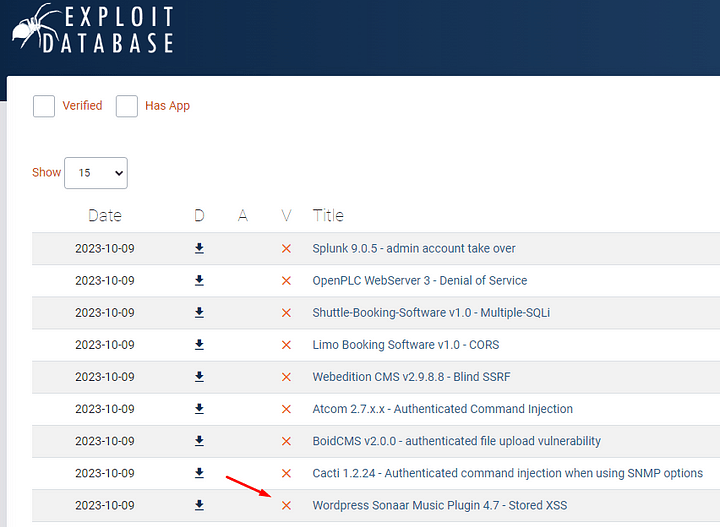Open Cacti 1.2.24 command injection entry
Screen dimensions: 720x527
[x=507, y=473]
